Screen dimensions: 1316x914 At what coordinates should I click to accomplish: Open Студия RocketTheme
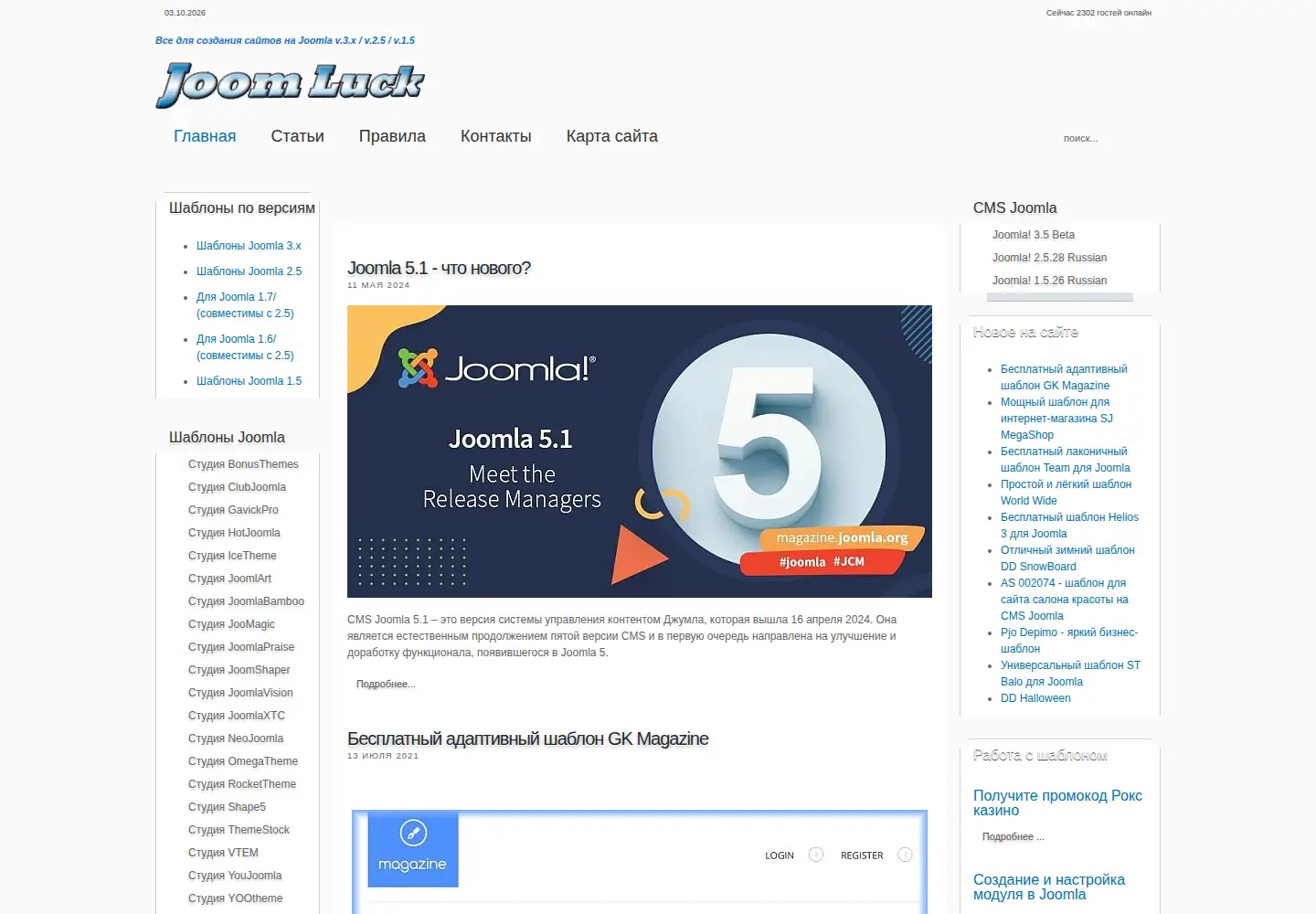(242, 784)
